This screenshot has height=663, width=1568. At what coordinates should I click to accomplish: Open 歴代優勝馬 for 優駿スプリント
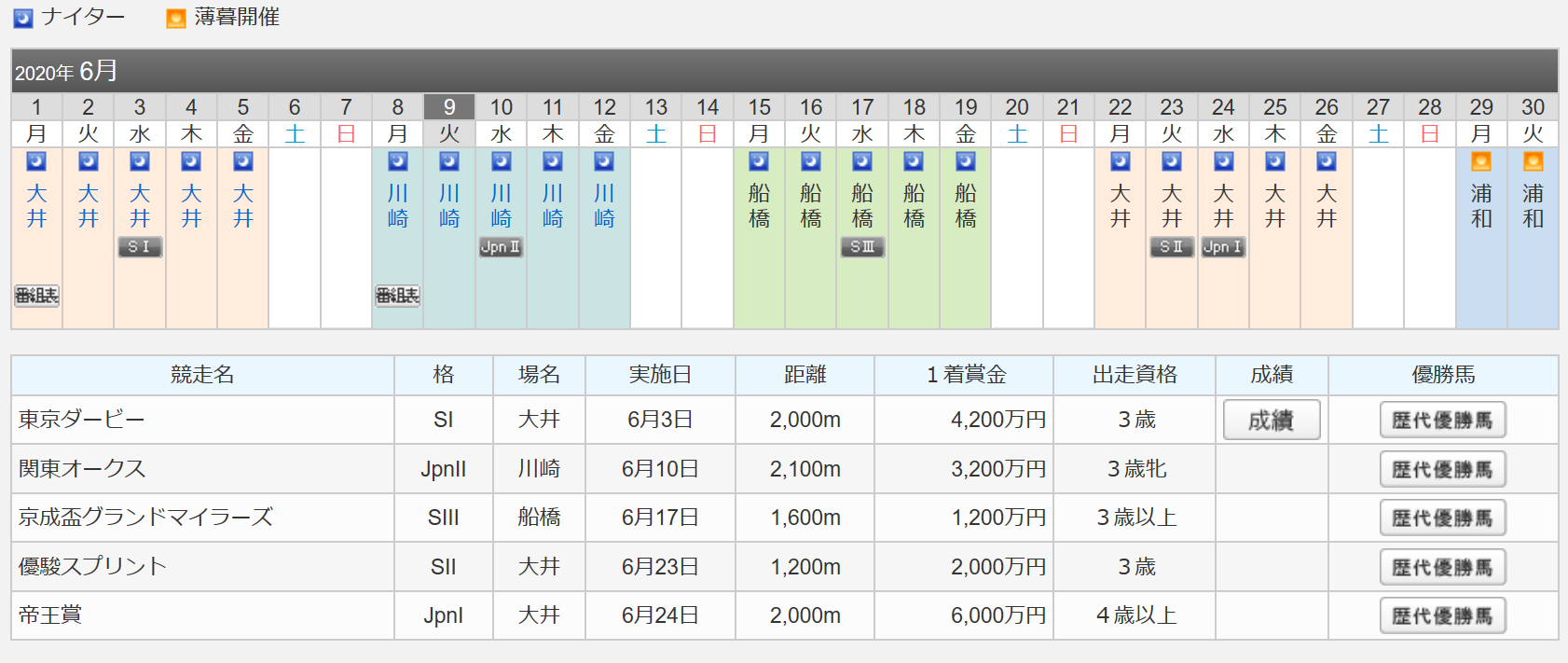tap(1443, 567)
